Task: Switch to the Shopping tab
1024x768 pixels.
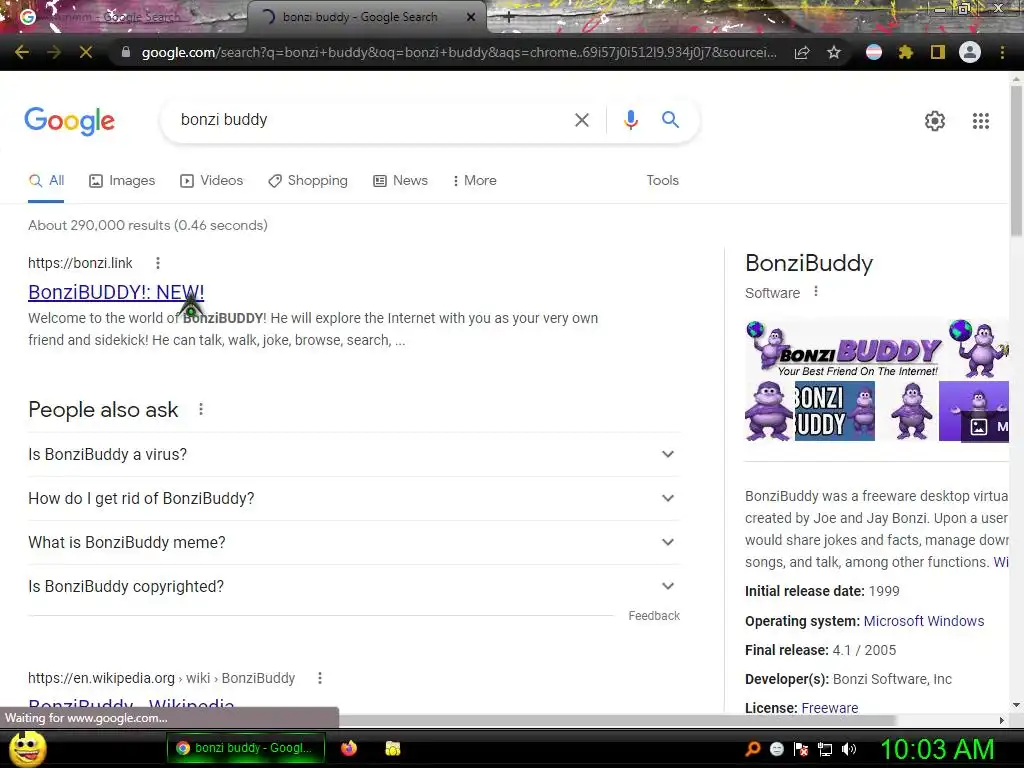Action: (308, 181)
